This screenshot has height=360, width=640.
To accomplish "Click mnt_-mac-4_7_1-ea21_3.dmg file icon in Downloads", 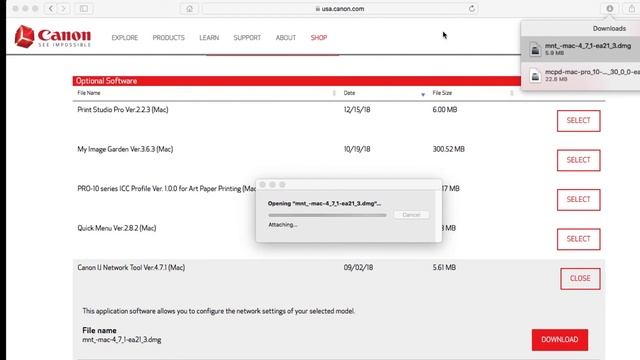I will click(x=535, y=49).
